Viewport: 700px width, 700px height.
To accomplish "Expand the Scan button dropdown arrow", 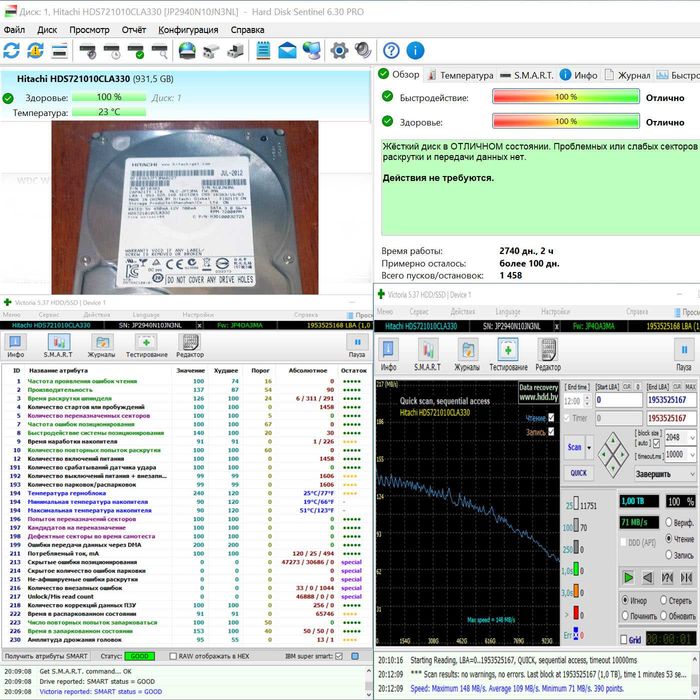I will pos(589,447).
